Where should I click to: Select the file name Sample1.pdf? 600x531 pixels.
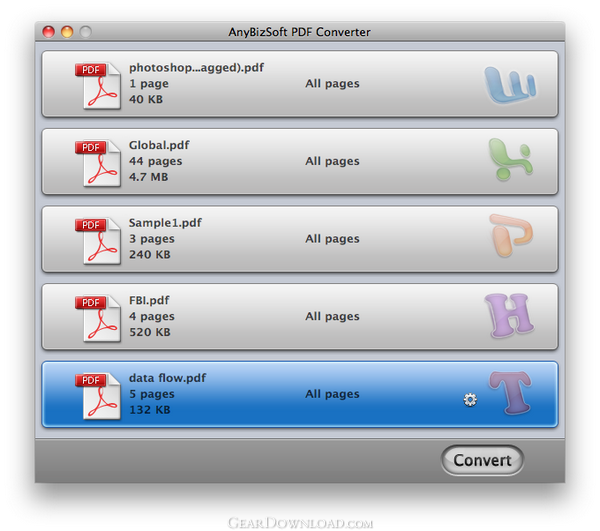(165, 223)
